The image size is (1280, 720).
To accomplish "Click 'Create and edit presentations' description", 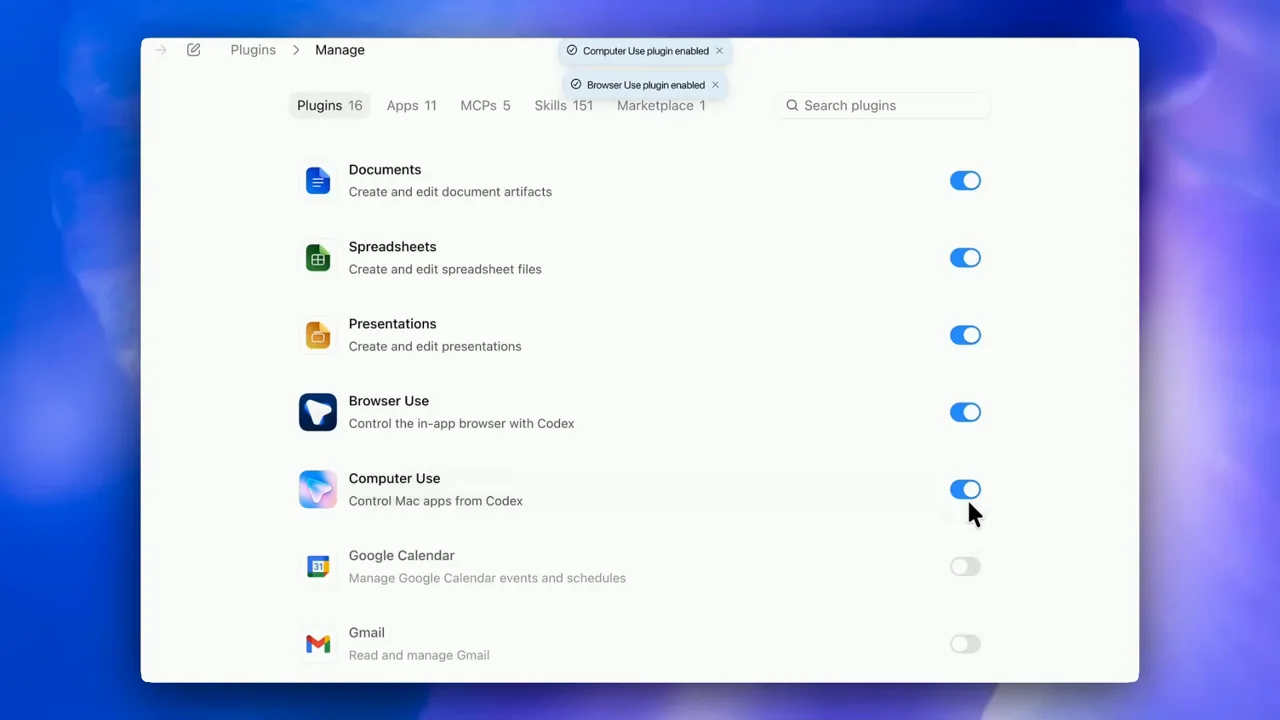I will 435,346.
